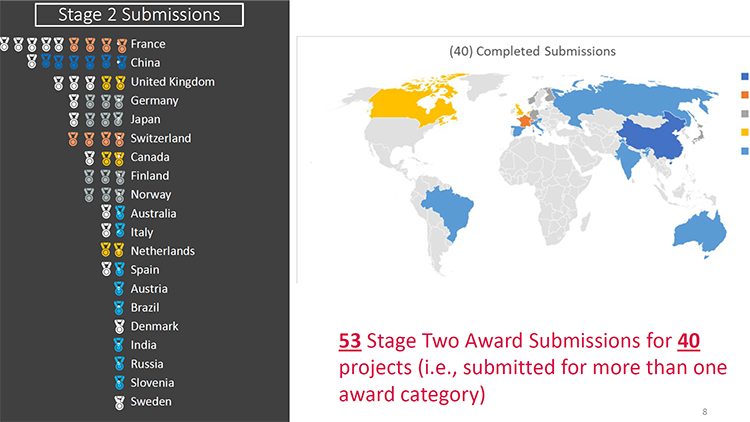Click the words 'award category)' in red text
The image size is (750, 422).
point(412,395)
